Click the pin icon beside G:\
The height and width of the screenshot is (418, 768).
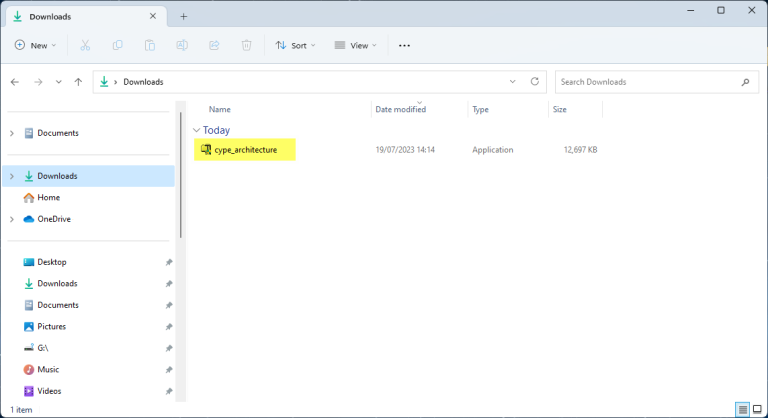[168, 348]
